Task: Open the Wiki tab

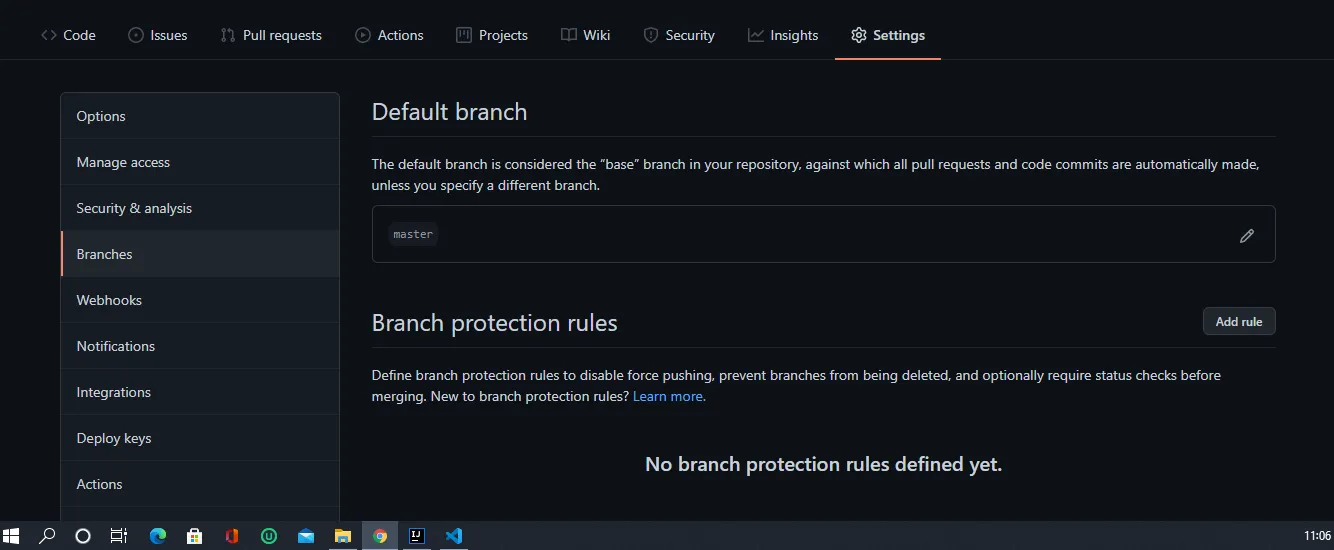Action: 585,35
